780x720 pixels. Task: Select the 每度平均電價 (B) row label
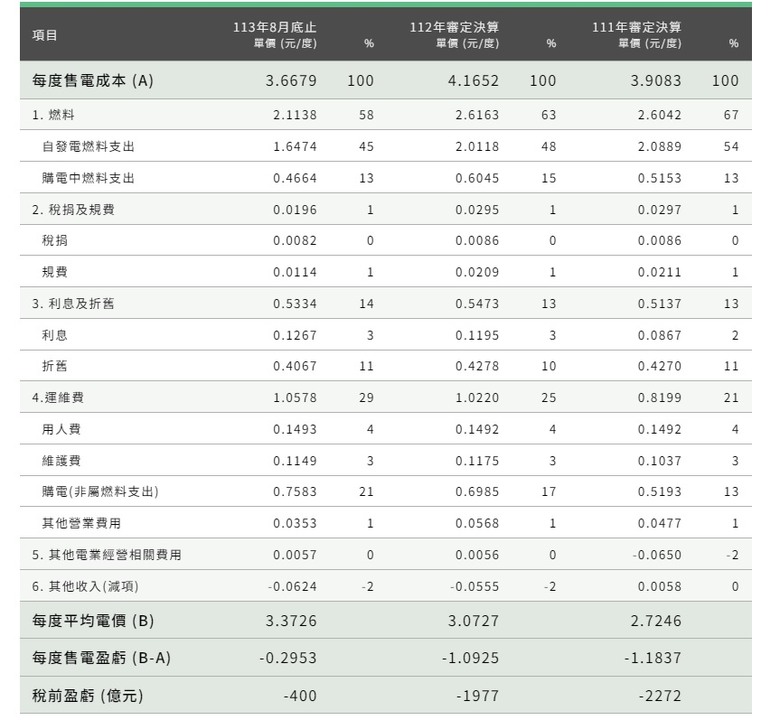pos(93,621)
